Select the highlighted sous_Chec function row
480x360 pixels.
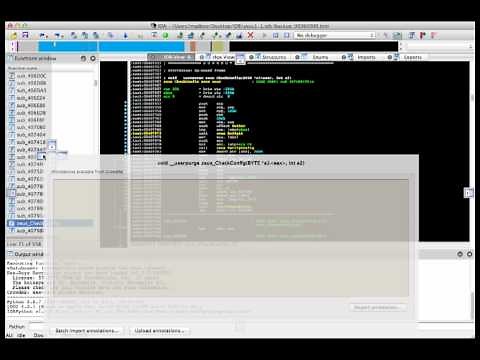click(x=50, y=223)
